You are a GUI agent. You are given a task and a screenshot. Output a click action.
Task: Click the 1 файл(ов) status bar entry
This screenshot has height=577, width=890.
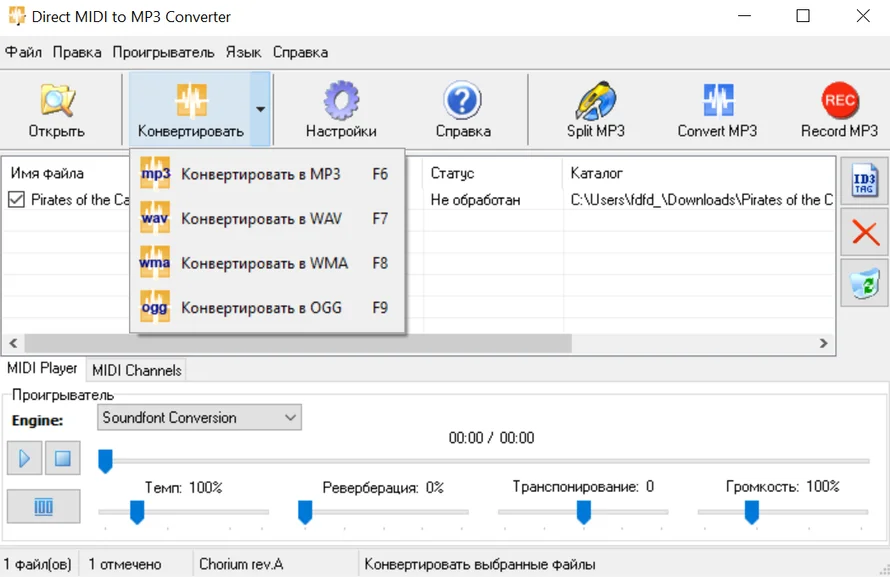tap(37, 565)
